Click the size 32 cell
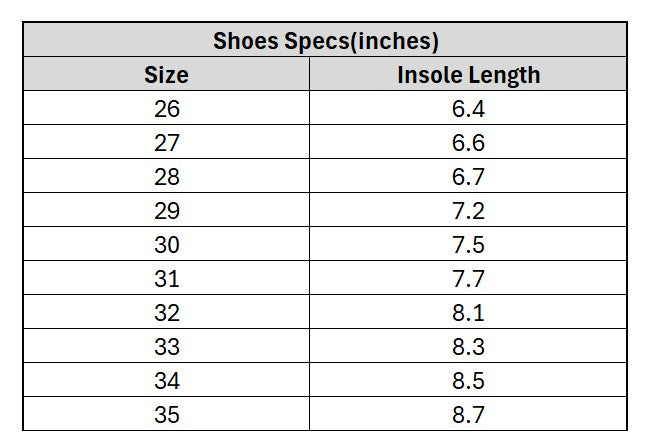This screenshot has height=432, width=656. (x=166, y=312)
